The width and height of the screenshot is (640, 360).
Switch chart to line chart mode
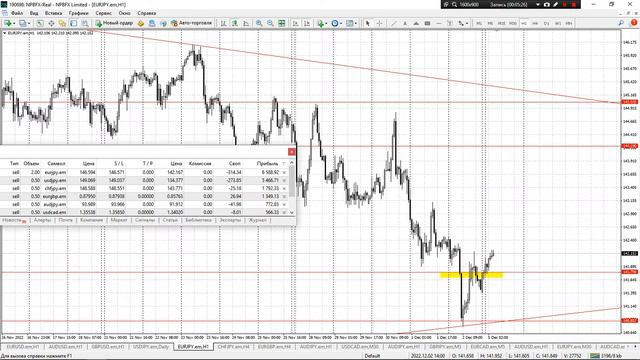coord(246,23)
